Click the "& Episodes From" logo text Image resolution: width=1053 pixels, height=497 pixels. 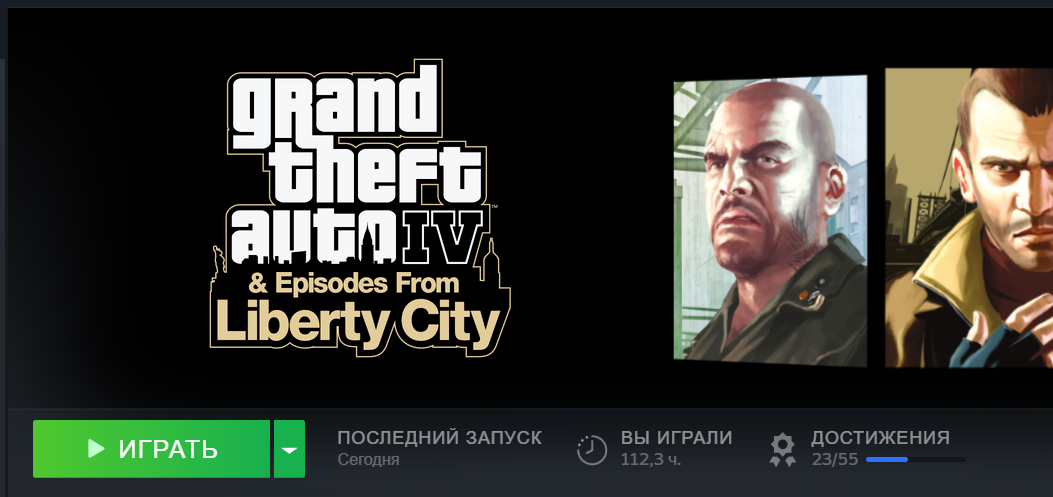(x=354, y=283)
